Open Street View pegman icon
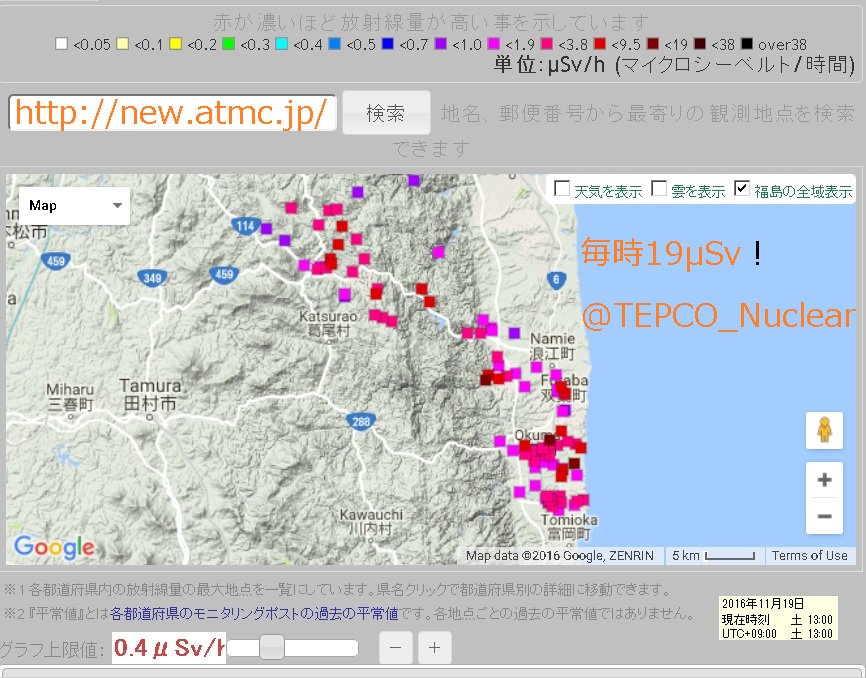The image size is (866, 678). [824, 430]
